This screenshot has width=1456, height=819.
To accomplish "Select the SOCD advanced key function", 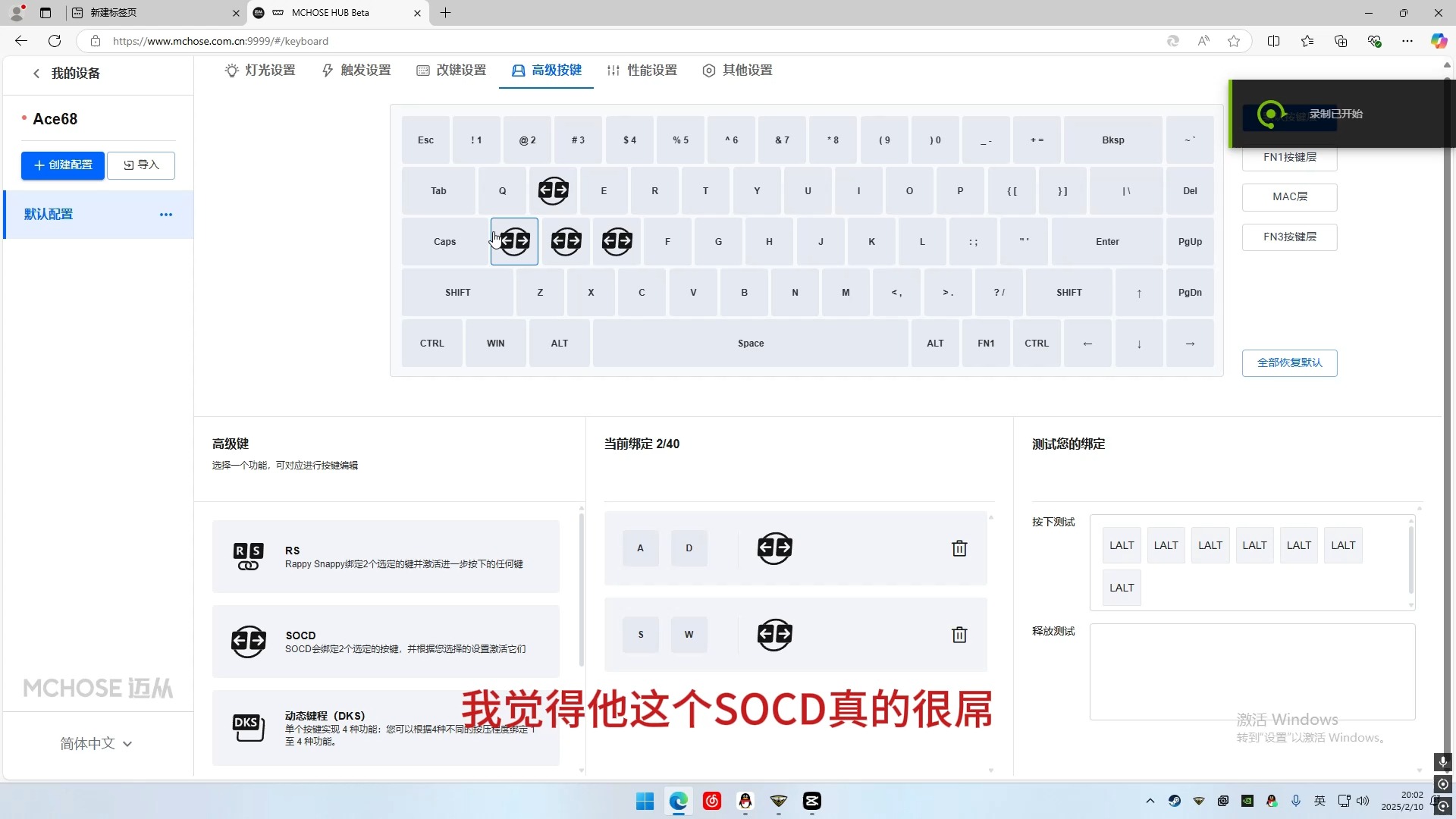I will click(x=386, y=642).
